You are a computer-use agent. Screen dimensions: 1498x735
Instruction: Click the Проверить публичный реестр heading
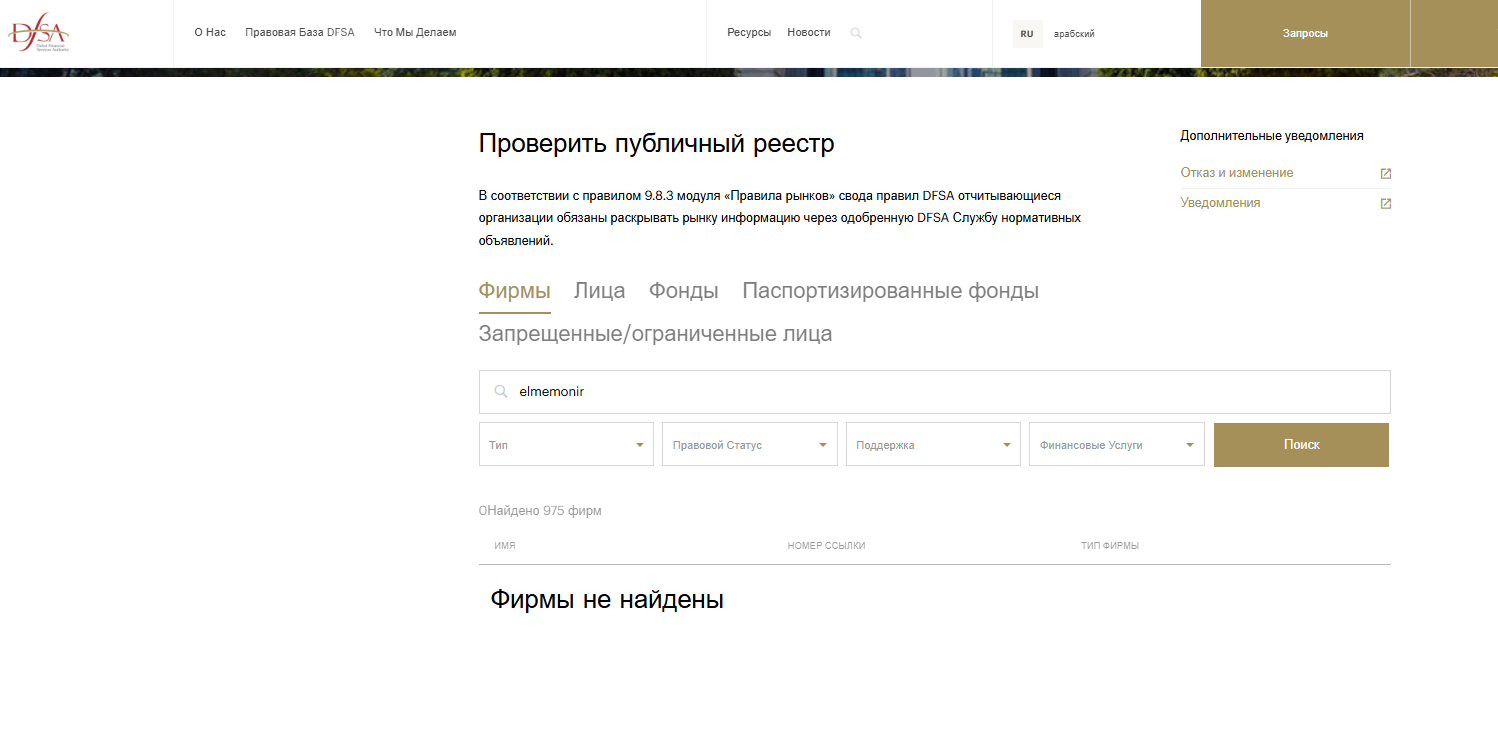click(657, 144)
